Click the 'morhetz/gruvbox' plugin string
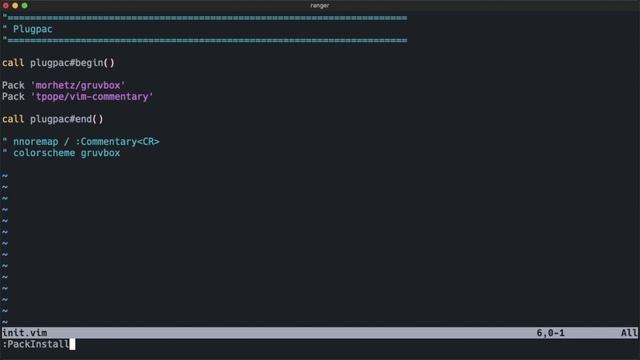The height and width of the screenshot is (360, 640). click(x=78, y=85)
